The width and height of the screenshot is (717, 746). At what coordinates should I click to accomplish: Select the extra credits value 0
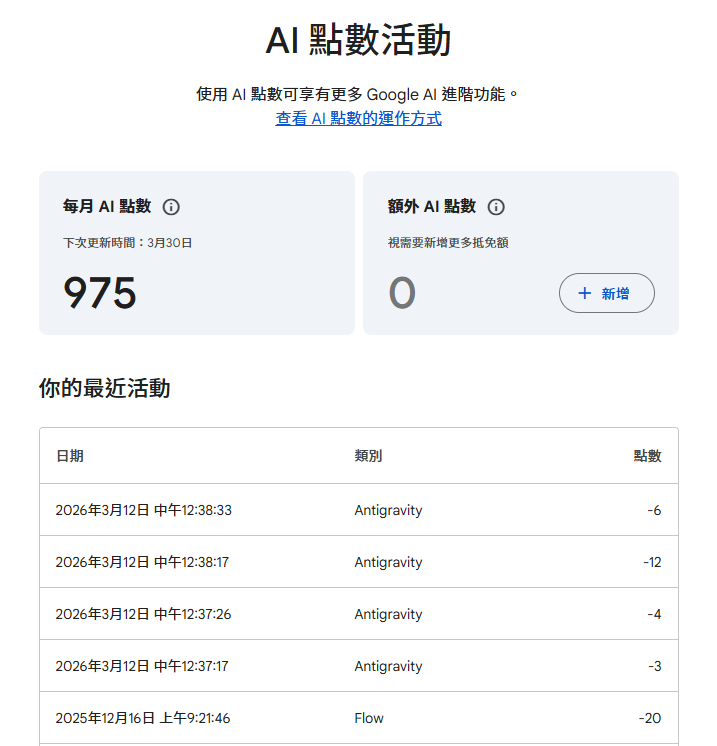coord(402,293)
